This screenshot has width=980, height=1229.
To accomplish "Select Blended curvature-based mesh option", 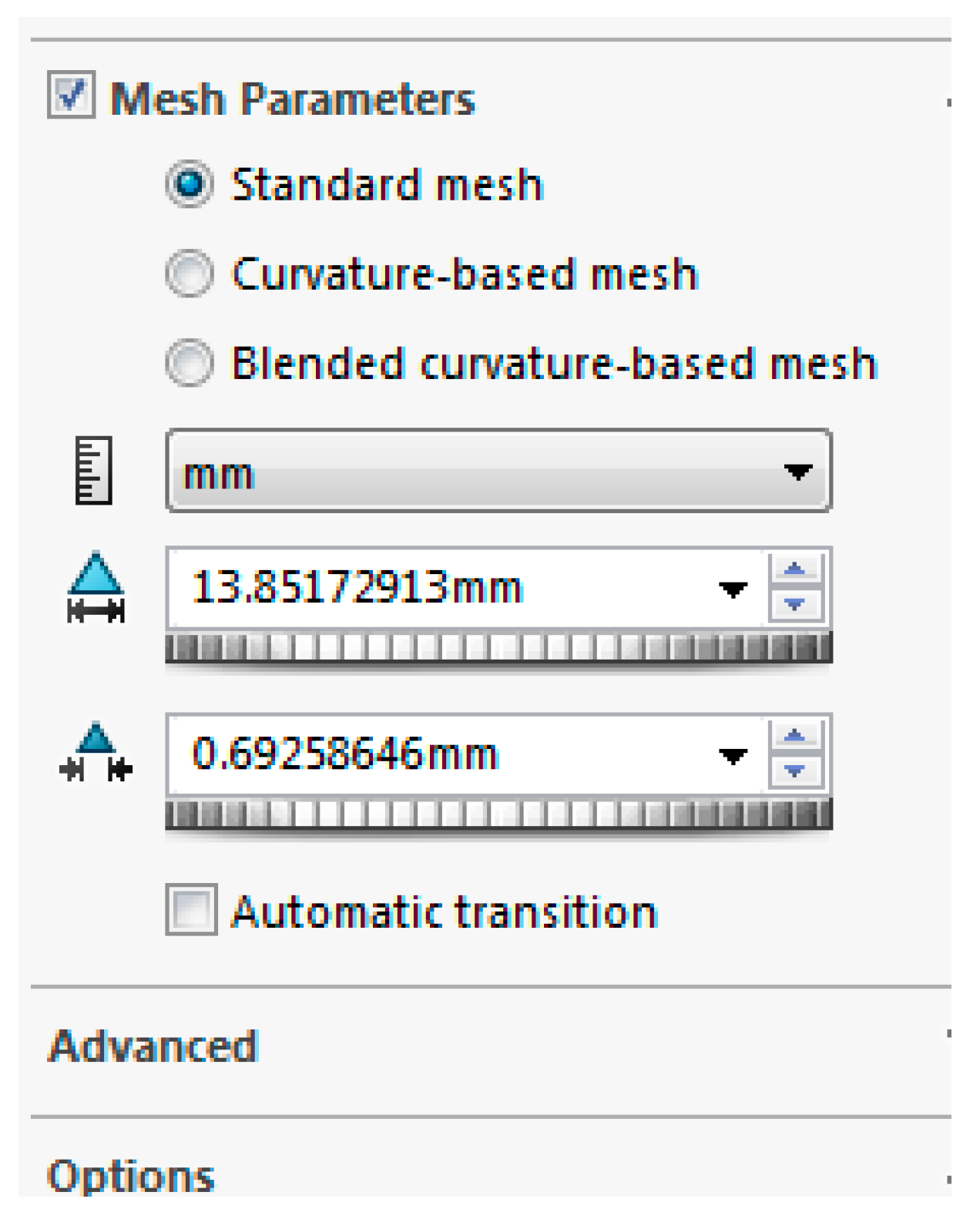I will pyautogui.click(x=190, y=362).
